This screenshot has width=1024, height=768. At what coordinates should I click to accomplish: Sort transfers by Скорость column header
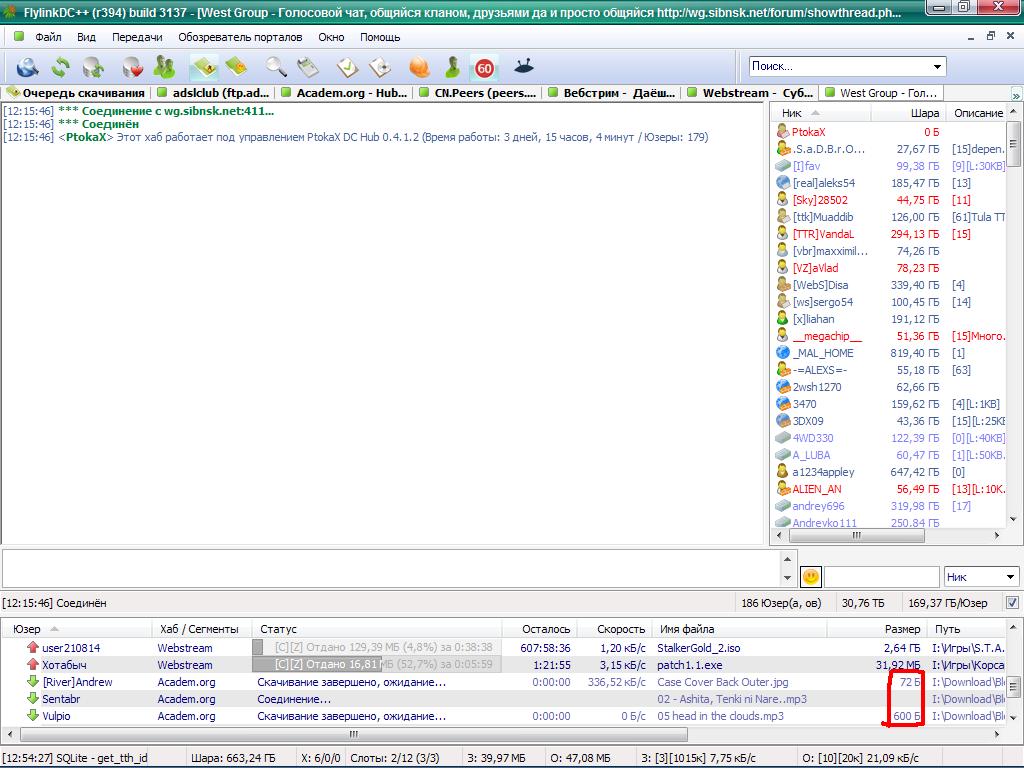[621, 629]
